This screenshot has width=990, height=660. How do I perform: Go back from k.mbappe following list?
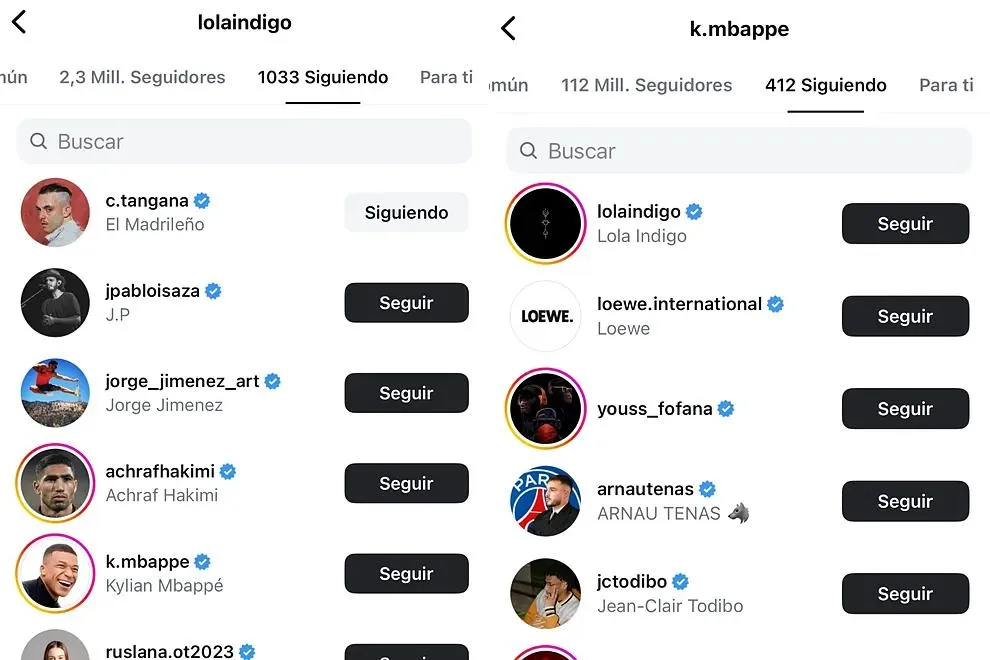(508, 29)
